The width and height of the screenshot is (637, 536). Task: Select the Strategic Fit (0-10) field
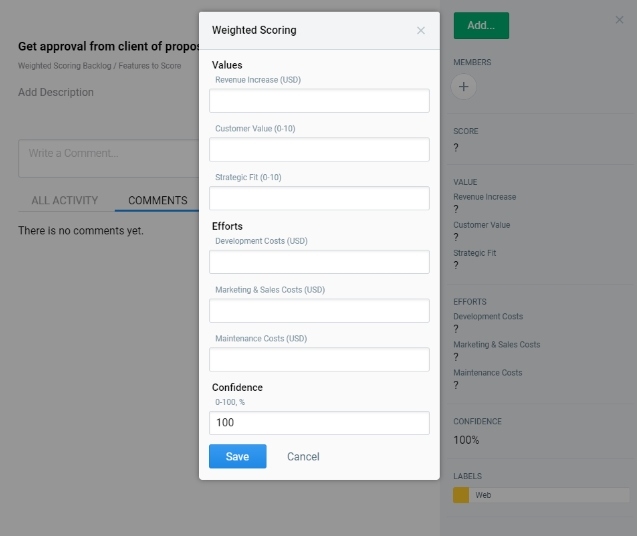click(x=319, y=198)
